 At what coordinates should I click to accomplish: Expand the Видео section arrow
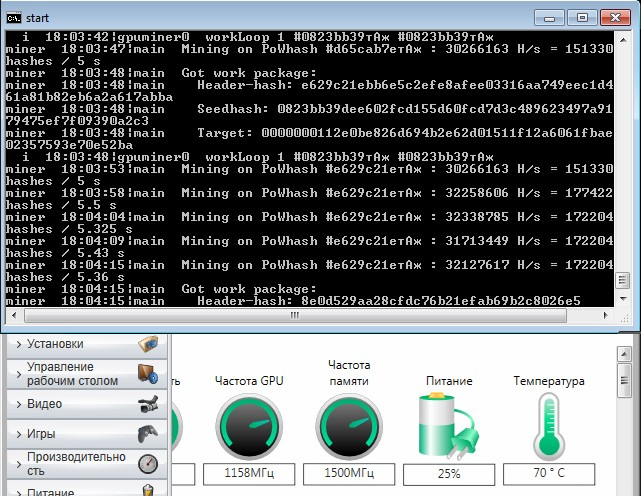[x=18, y=404]
